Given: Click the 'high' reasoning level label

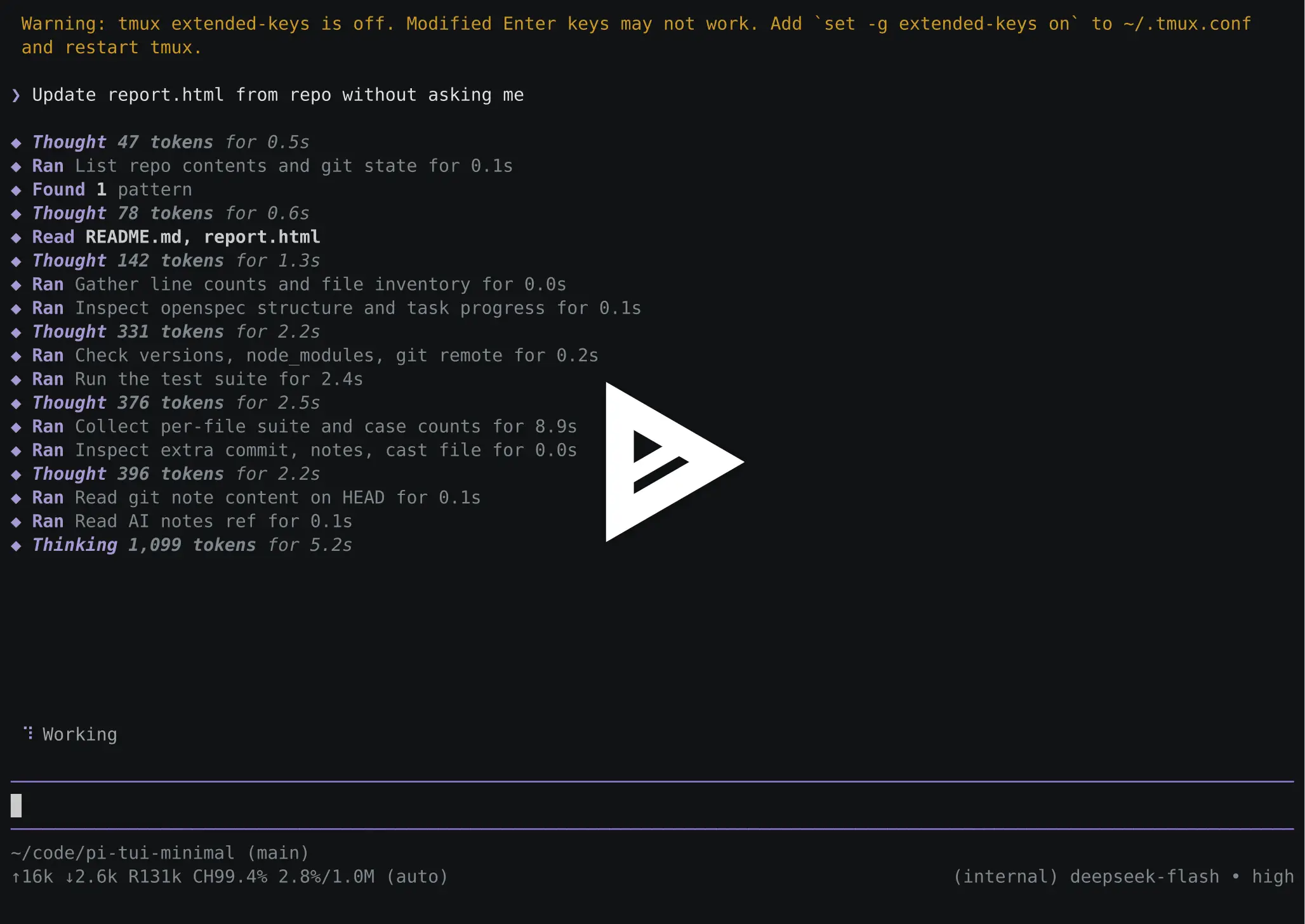Looking at the screenshot, I should point(1273,877).
